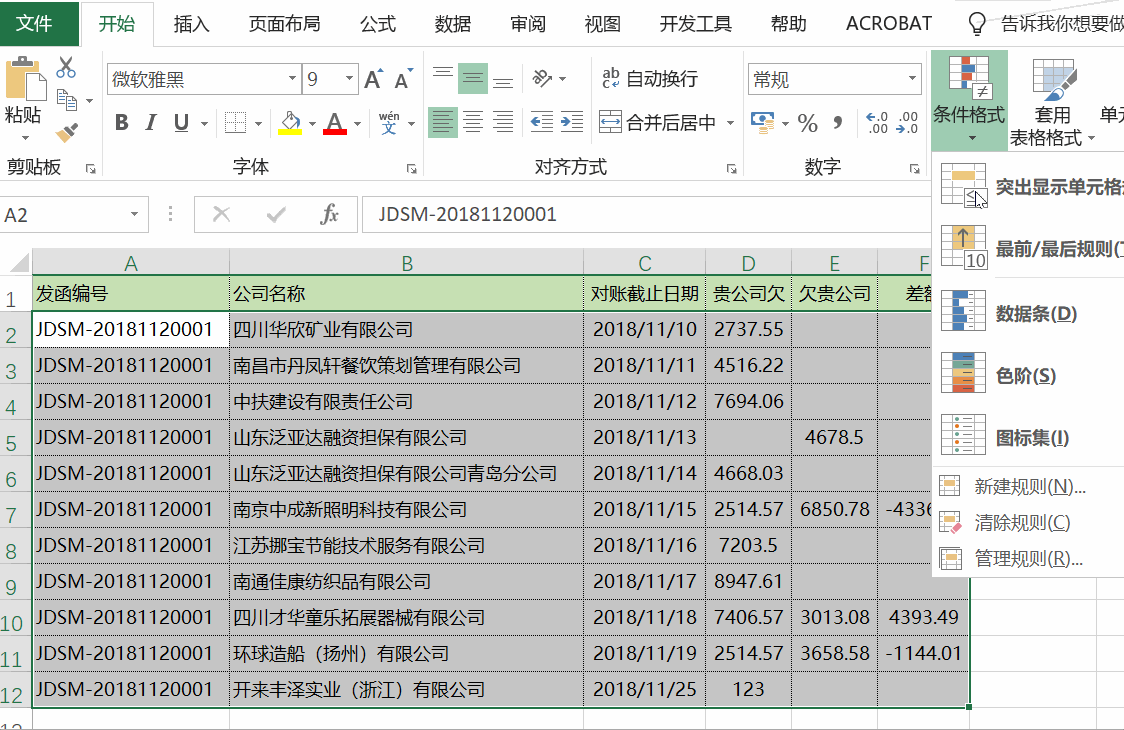Open the number format dropdown 常规
The height and width of the screenshot is (730, 1124).
coord(912,79)
